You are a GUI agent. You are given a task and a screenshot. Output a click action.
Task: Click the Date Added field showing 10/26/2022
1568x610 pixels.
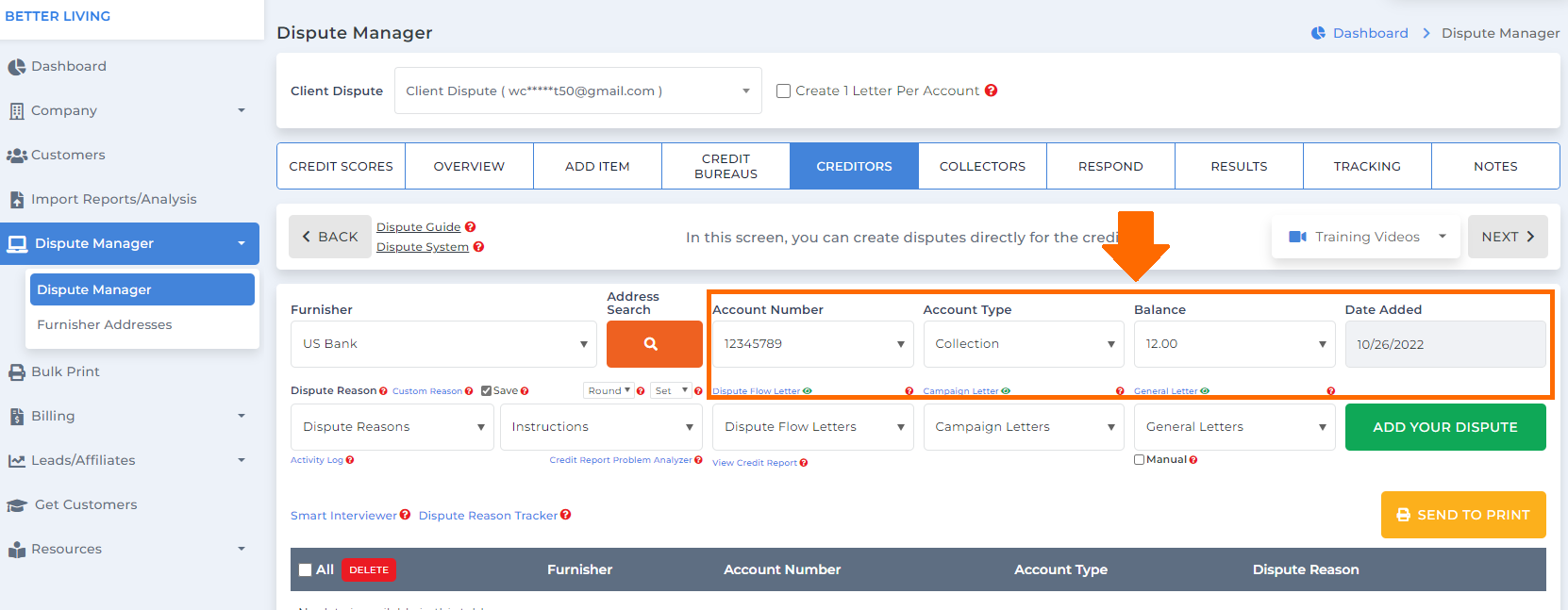(x=1445, y=344)
